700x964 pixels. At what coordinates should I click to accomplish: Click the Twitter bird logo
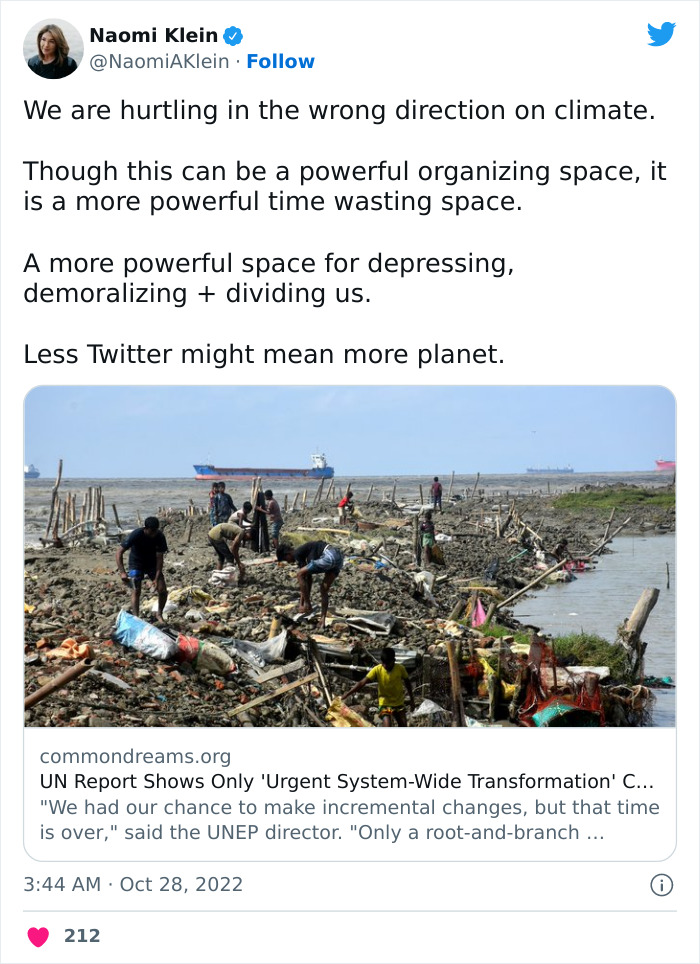click(x=662, y=33)
